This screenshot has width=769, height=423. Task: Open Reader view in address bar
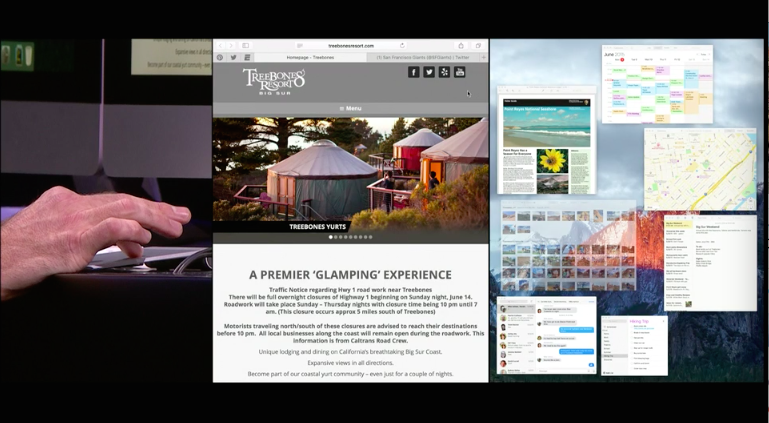coord(300,46)
